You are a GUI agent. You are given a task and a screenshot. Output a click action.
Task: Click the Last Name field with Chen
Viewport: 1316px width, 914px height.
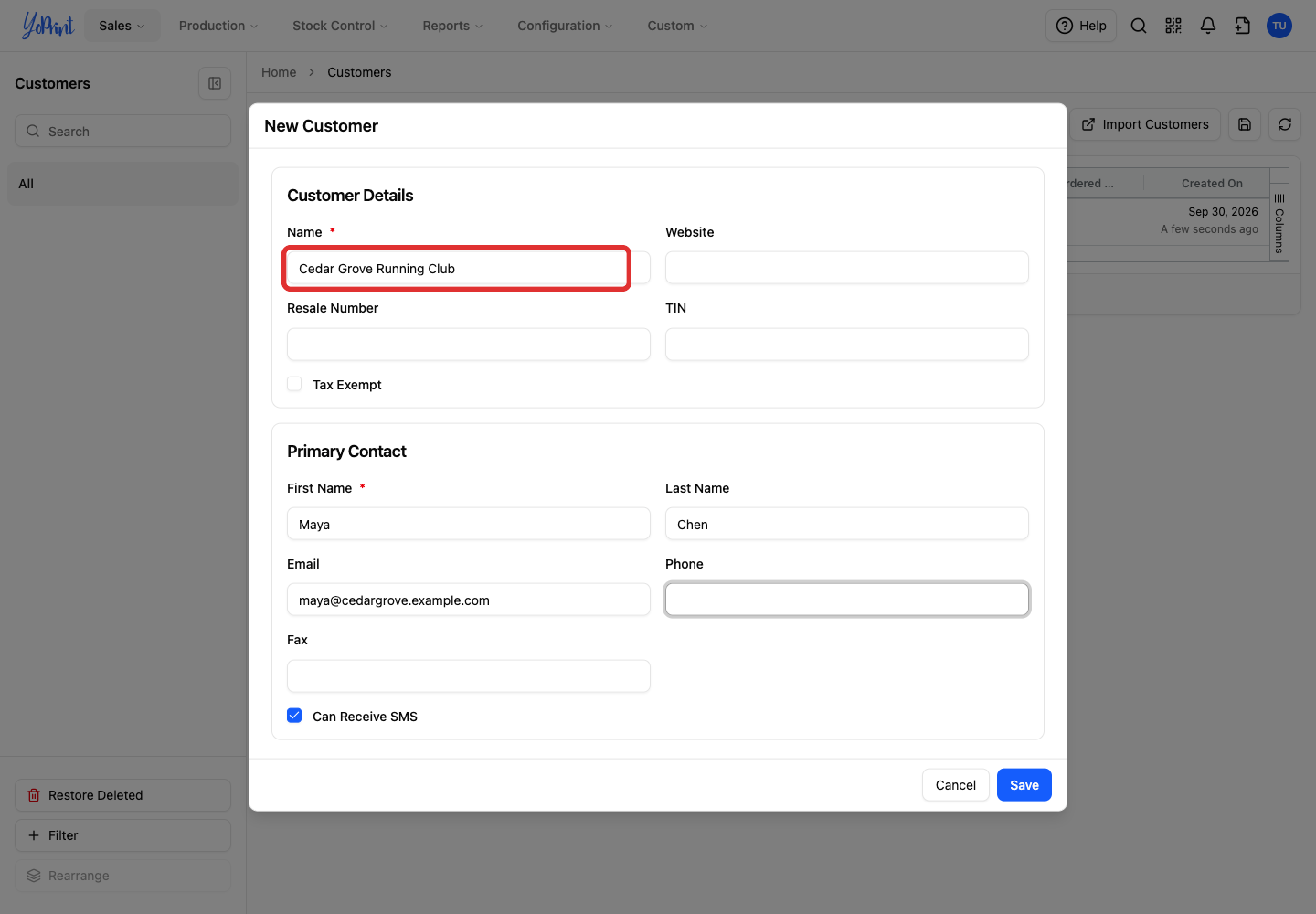847,524
